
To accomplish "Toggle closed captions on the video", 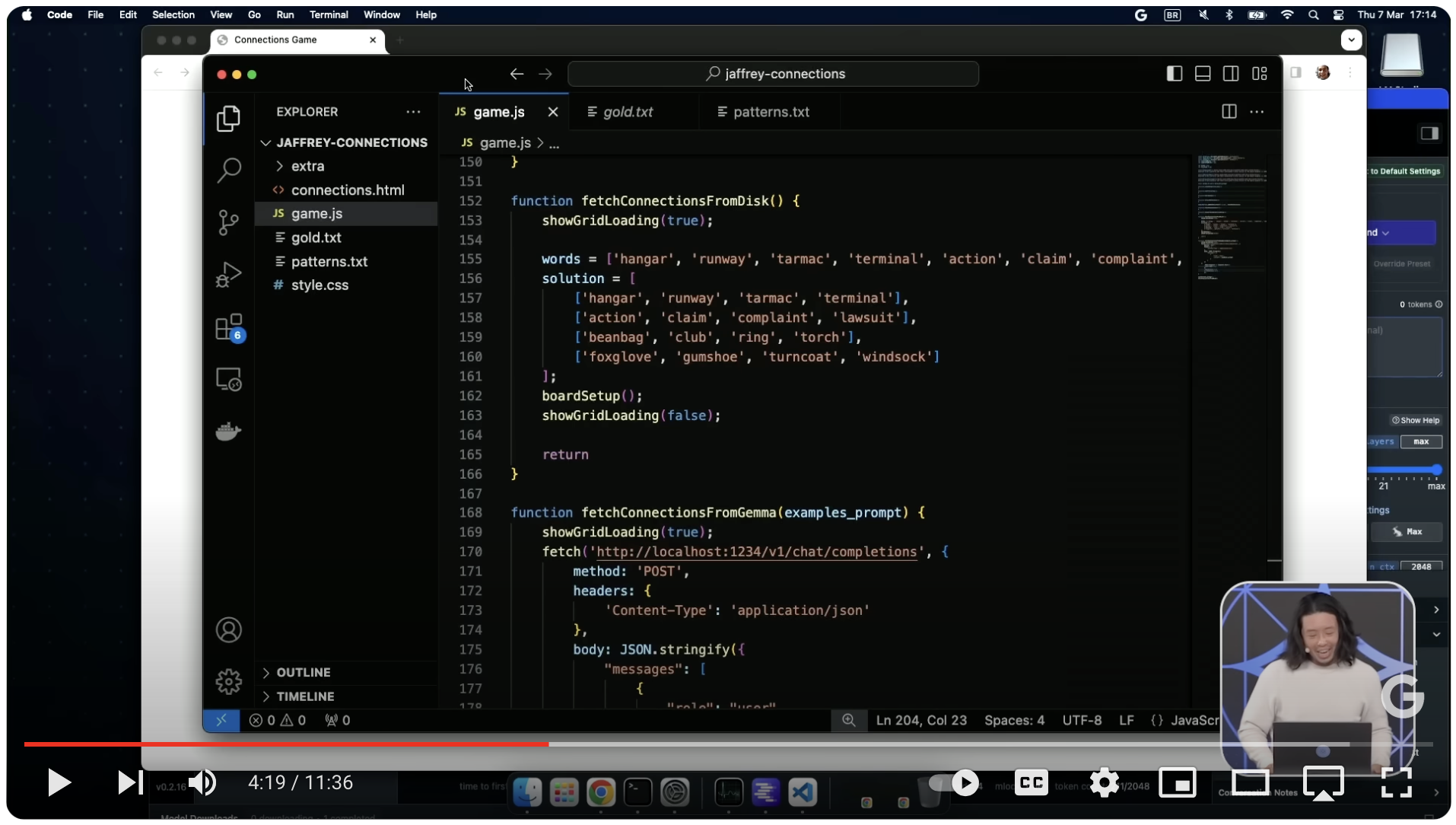I will (x=1031, y=782).
